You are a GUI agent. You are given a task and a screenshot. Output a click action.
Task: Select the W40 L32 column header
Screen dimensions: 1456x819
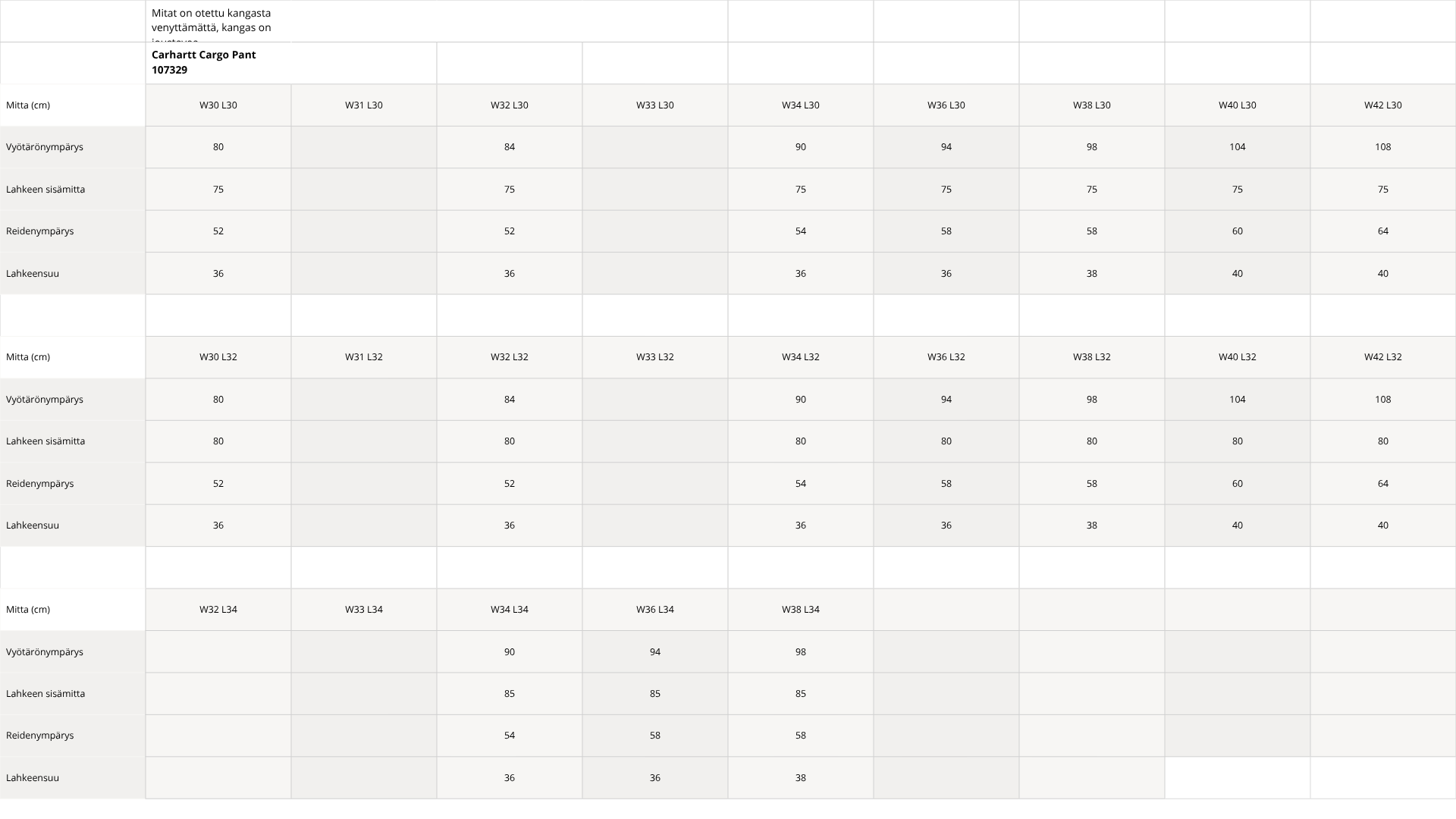pyautogui.click(x=1237, y=357)
